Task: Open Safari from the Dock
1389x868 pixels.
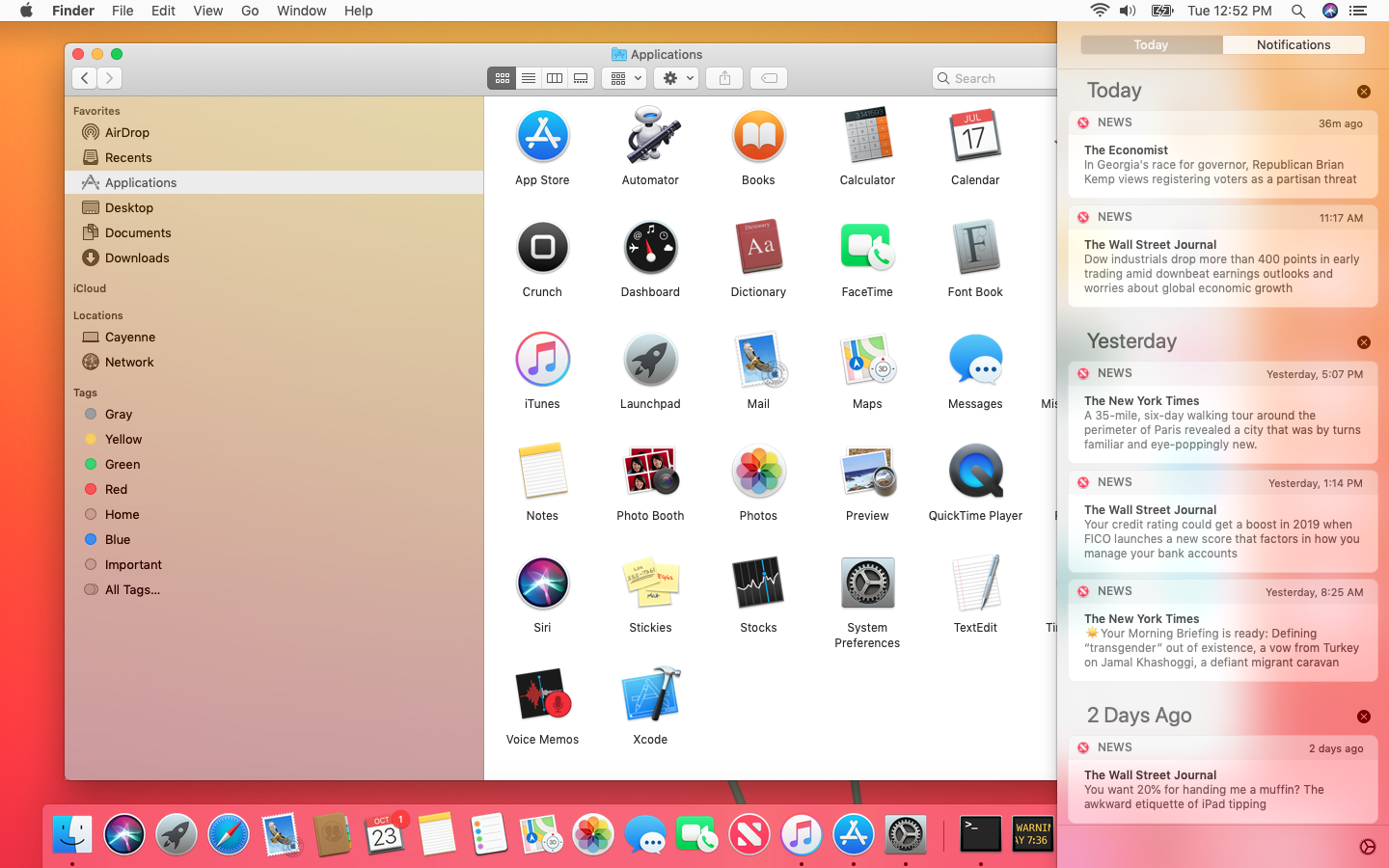Action: (229, 834)
